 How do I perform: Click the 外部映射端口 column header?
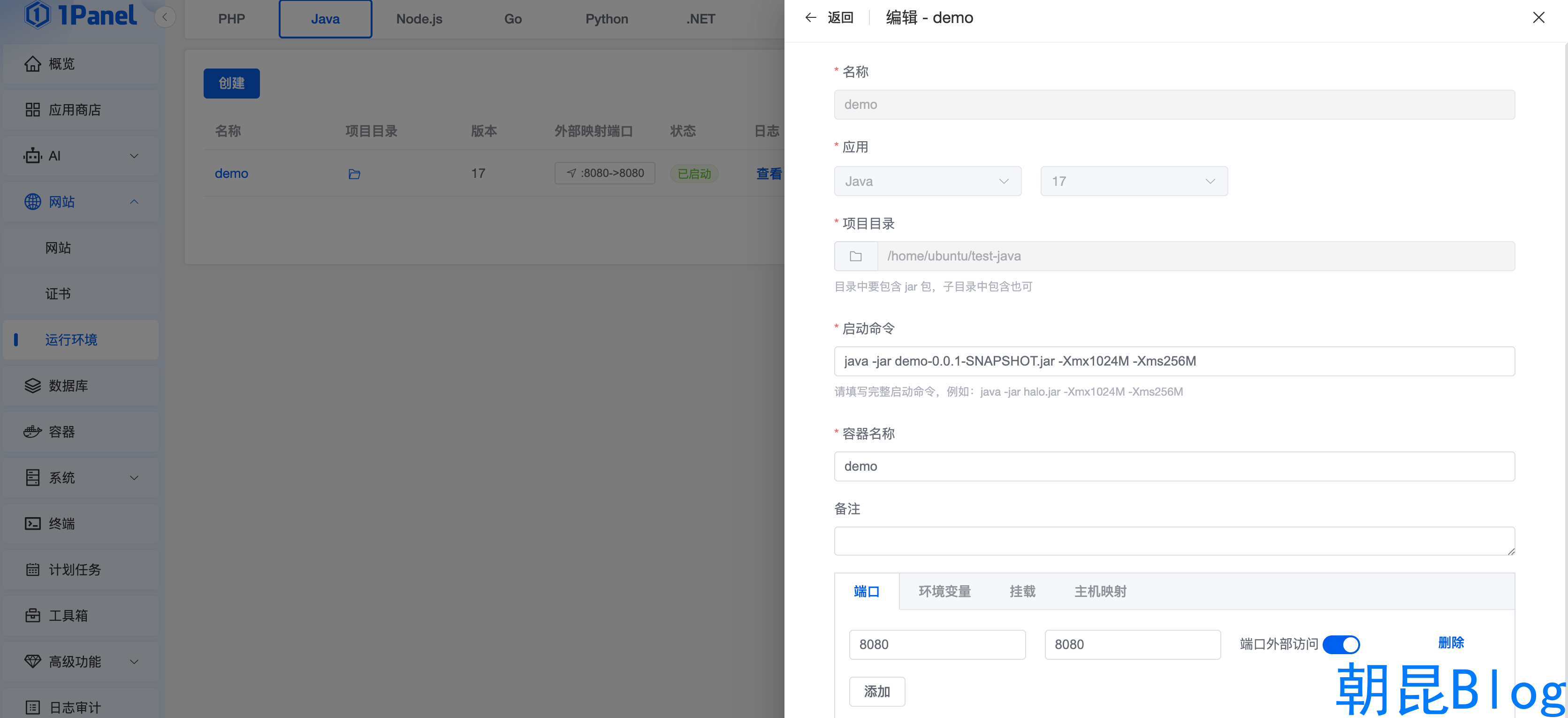tap(594, 131)
